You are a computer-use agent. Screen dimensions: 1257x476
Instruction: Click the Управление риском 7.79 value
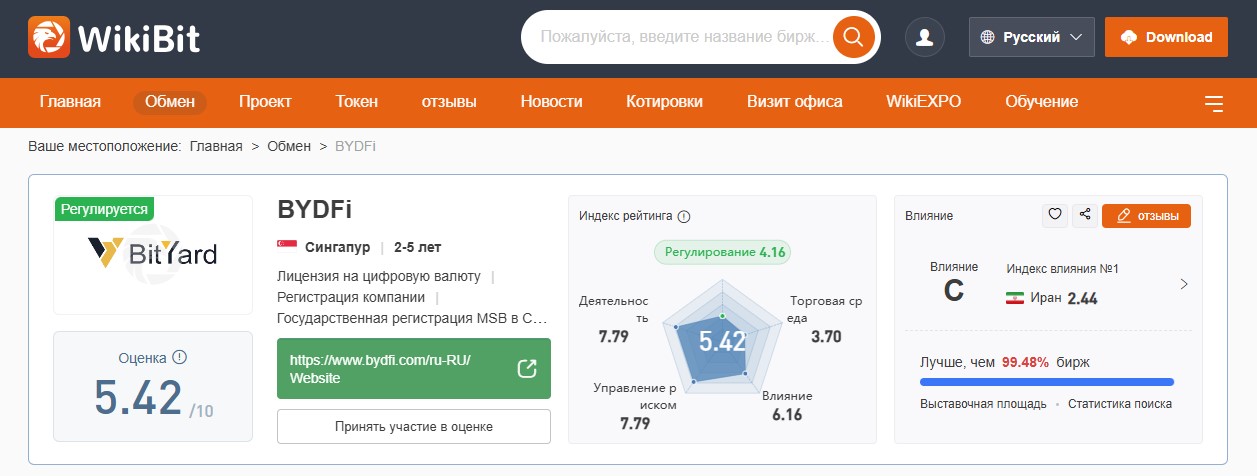coord(635,424)
